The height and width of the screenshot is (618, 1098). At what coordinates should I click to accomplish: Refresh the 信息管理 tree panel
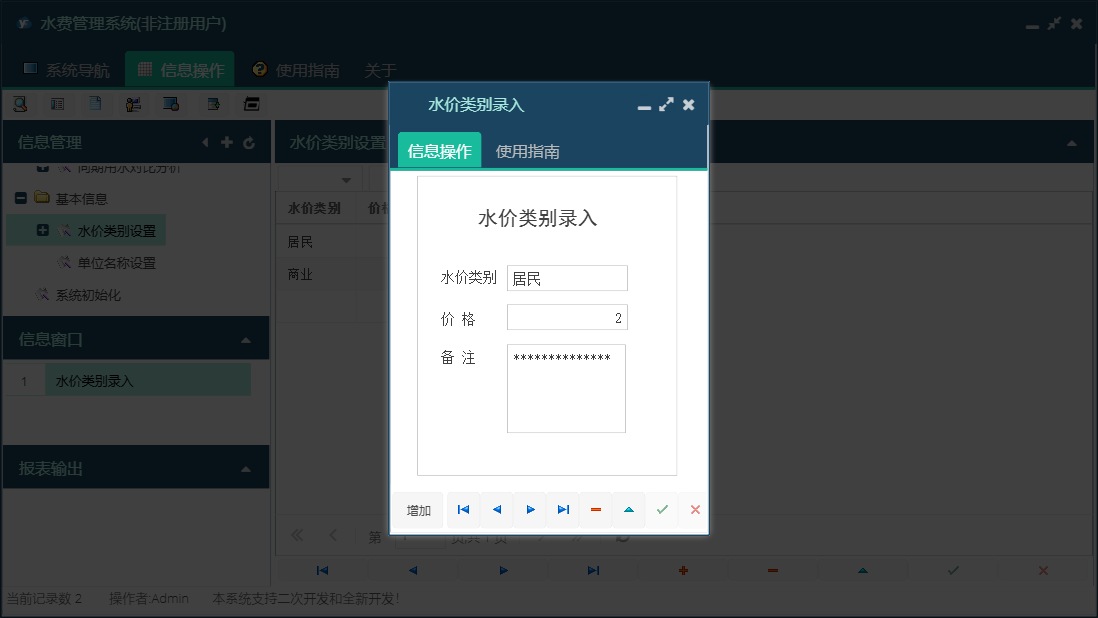[249, 142]
